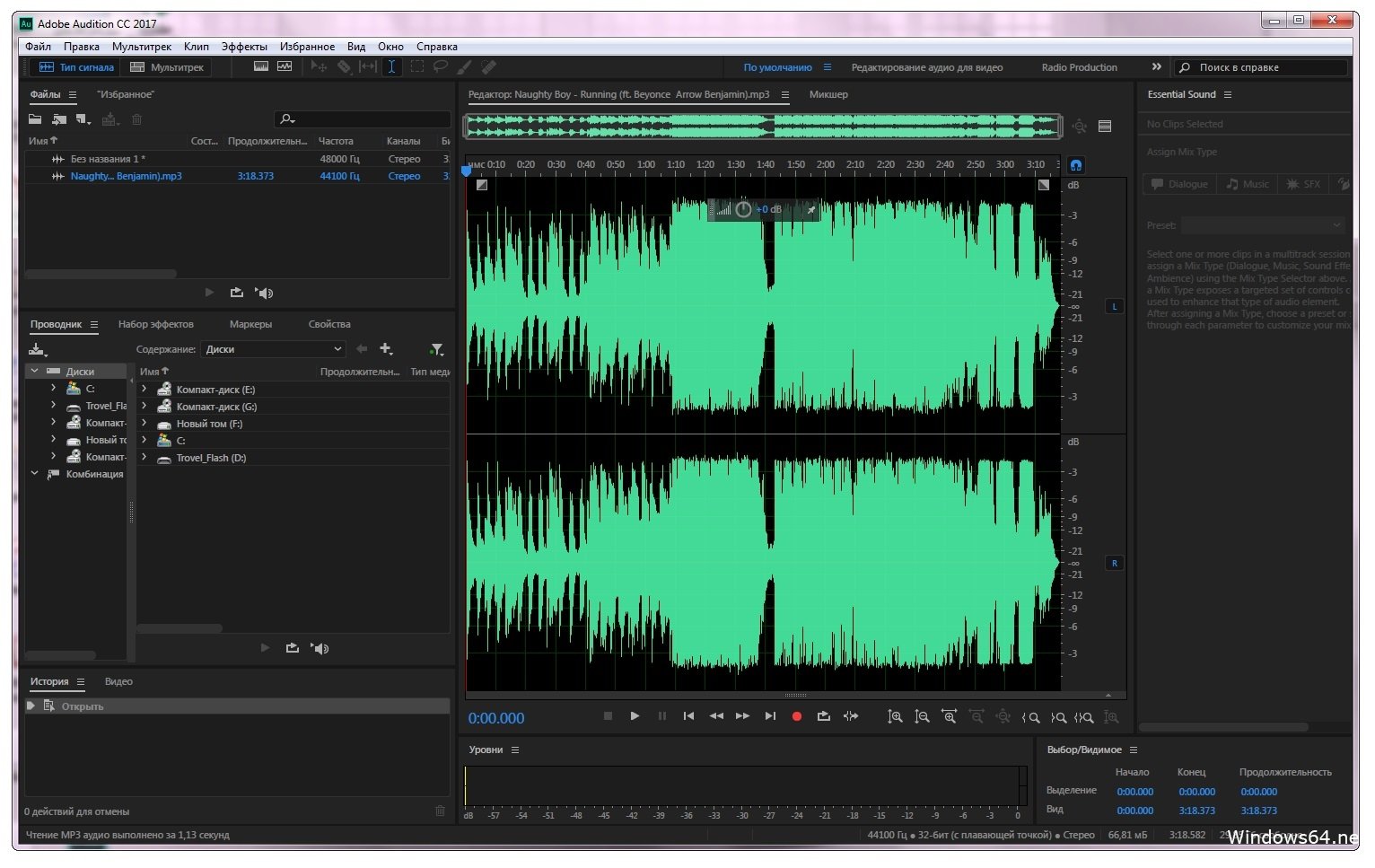Click the overview waveform navigator bar
Screen dimensions: 1375x868
tap(763, 127)
